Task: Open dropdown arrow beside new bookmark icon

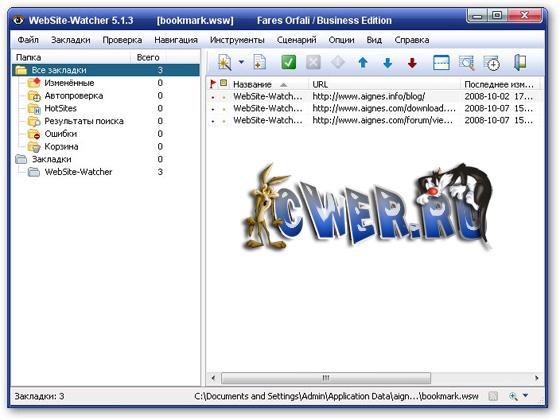Action: pos(241,62)
